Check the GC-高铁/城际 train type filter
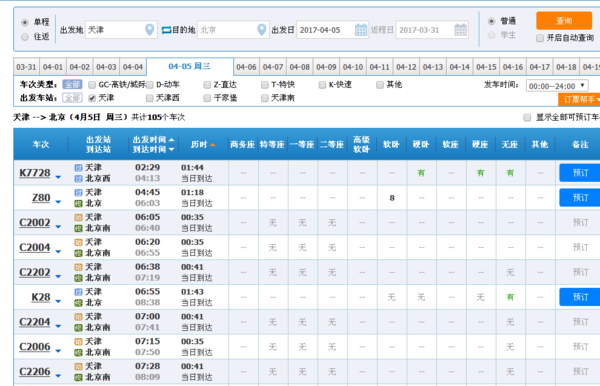Viewport: 600px width, 386px height. [x=92, y=85]
